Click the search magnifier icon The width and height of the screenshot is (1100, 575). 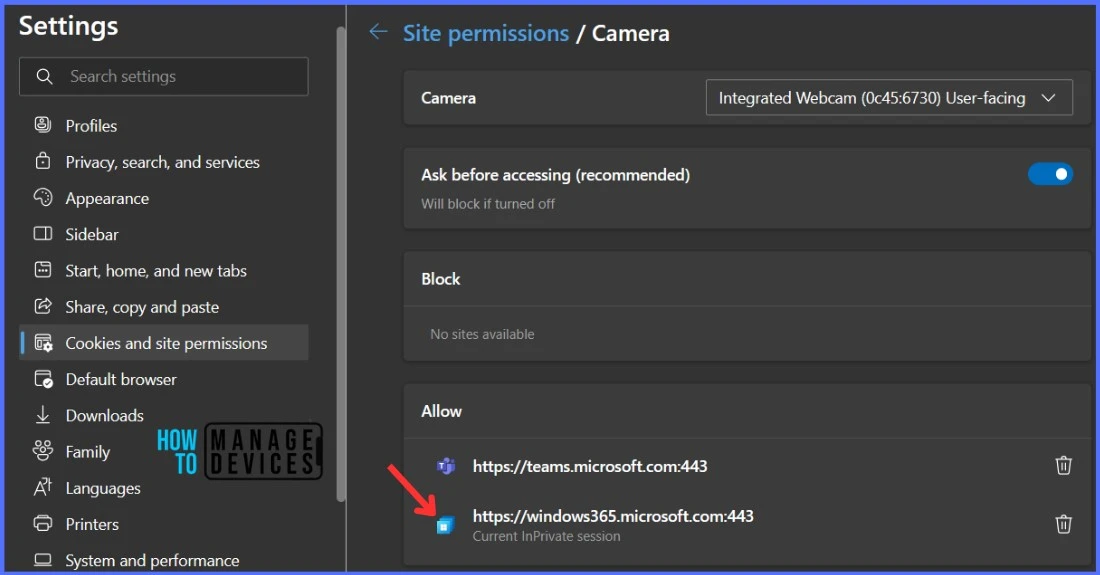pos(44,76)
